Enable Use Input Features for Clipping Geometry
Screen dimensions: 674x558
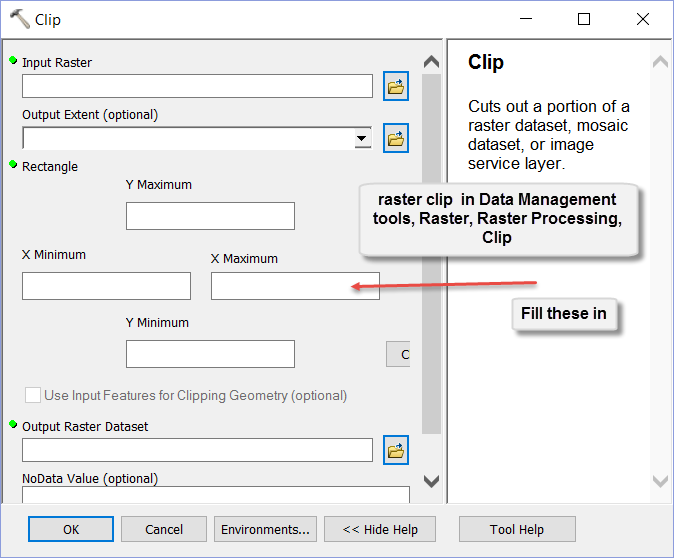34,395
